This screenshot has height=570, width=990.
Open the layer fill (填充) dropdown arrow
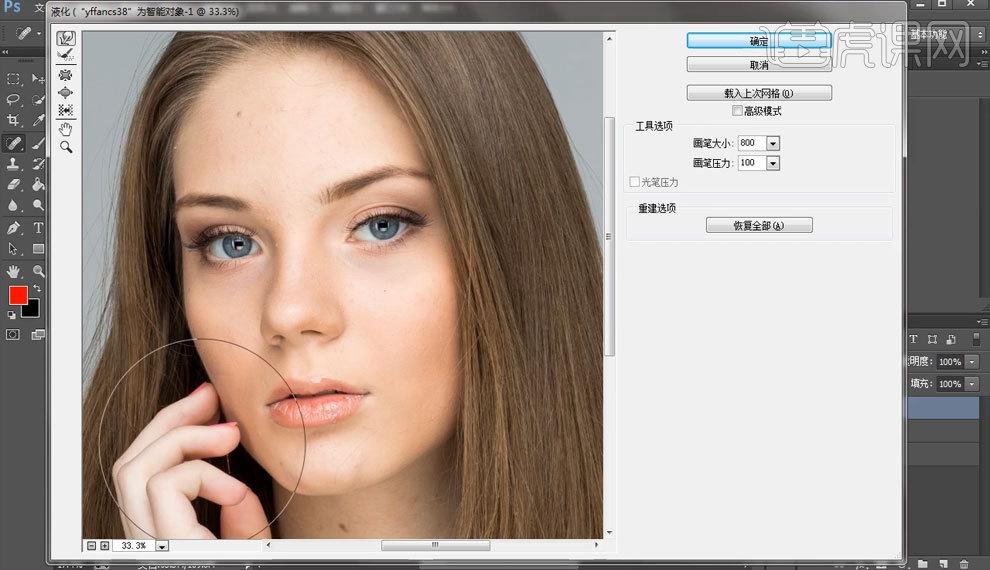[x=972, y=384]
